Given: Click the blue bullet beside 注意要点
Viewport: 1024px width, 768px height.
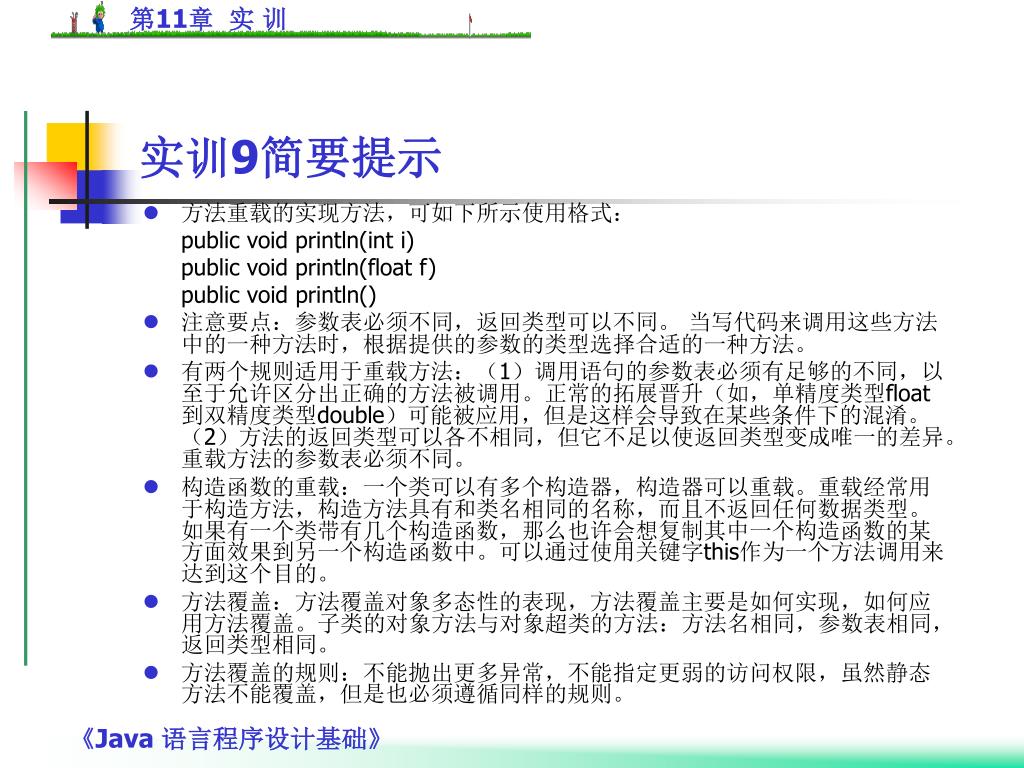Looking at the screenshot, I should pyautogui.click(x=152, y=321).
